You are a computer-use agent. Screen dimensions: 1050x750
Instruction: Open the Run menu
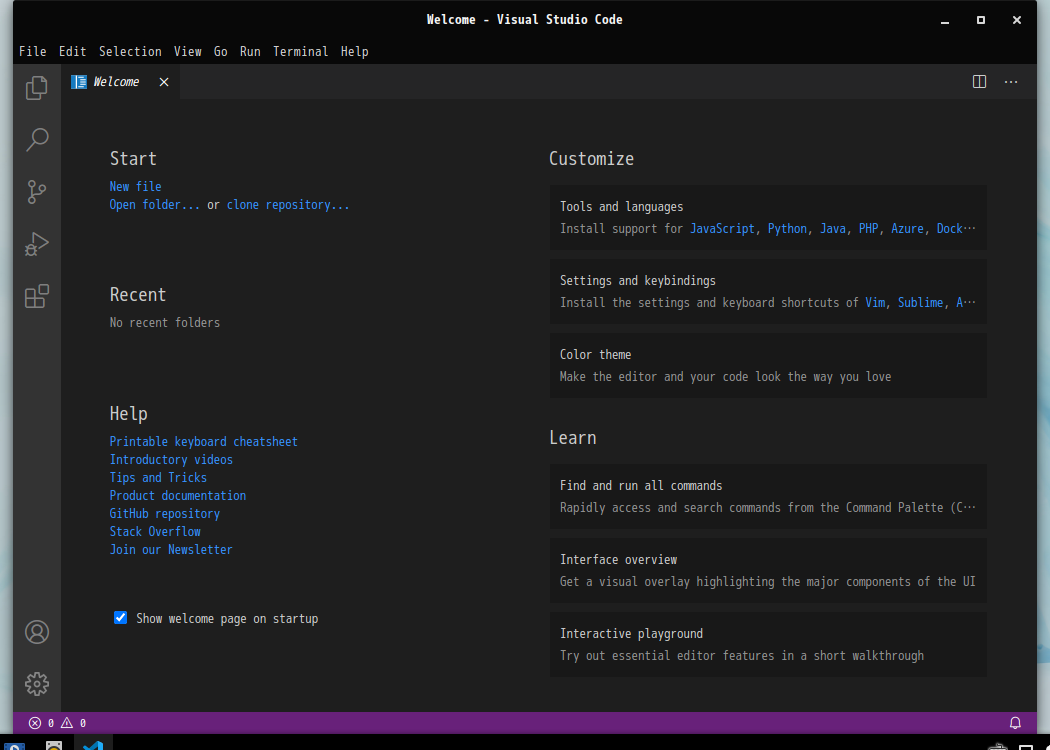250,52
